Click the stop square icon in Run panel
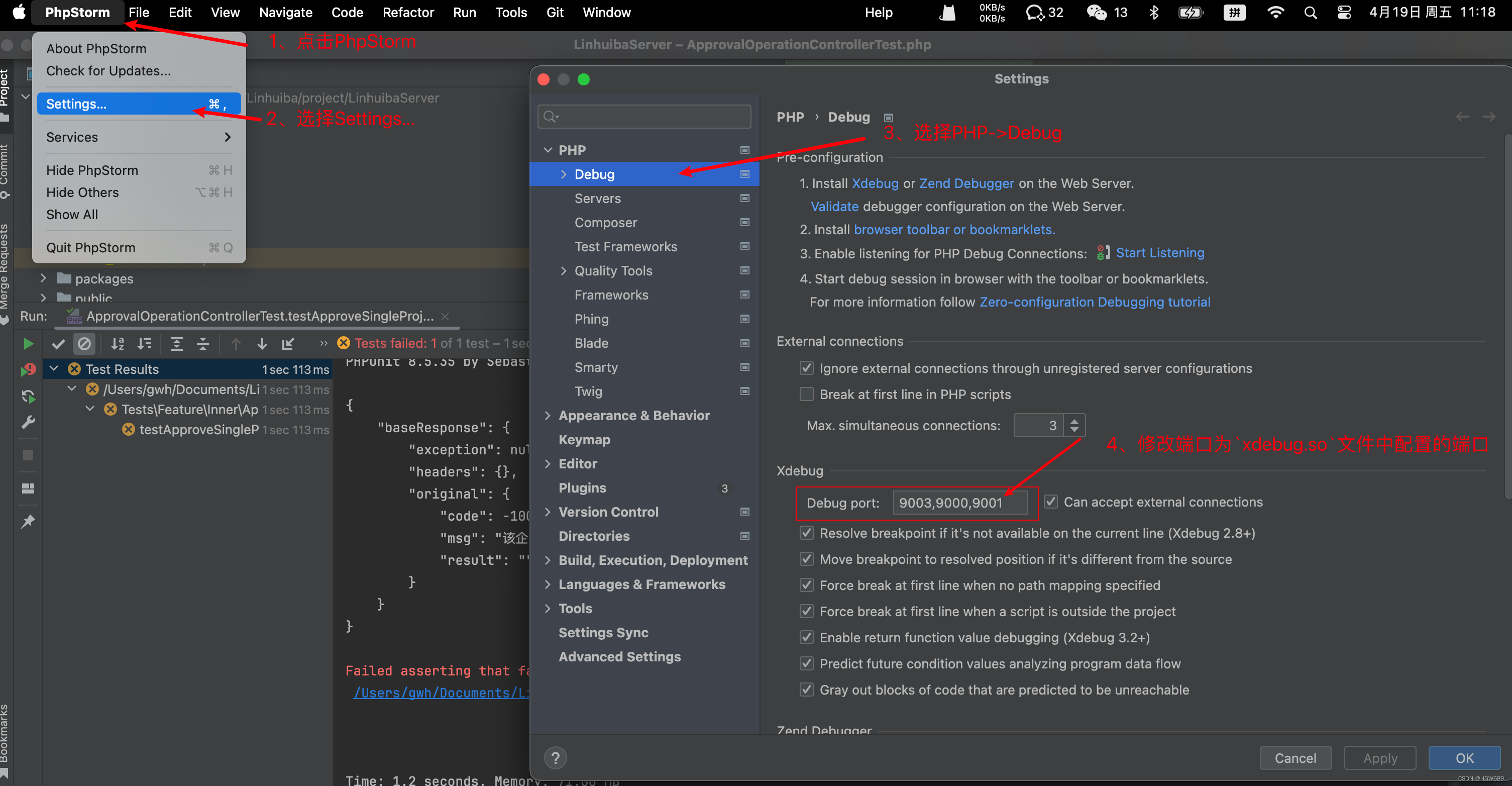1512x786 pixels. [x=28, y=455]
